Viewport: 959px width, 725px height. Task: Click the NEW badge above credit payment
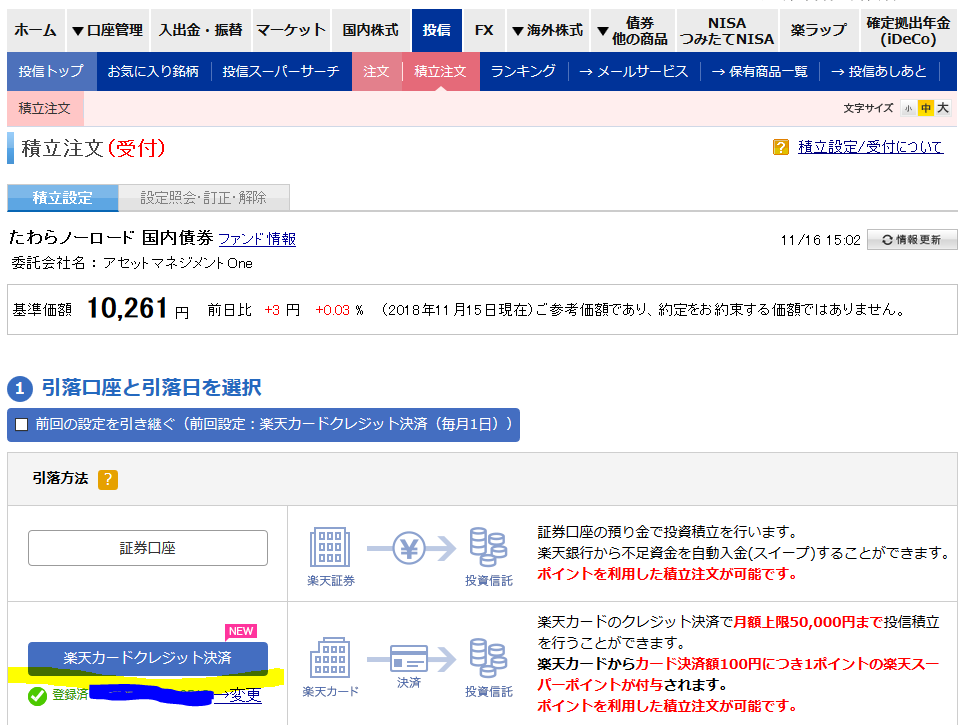point(241,631)
